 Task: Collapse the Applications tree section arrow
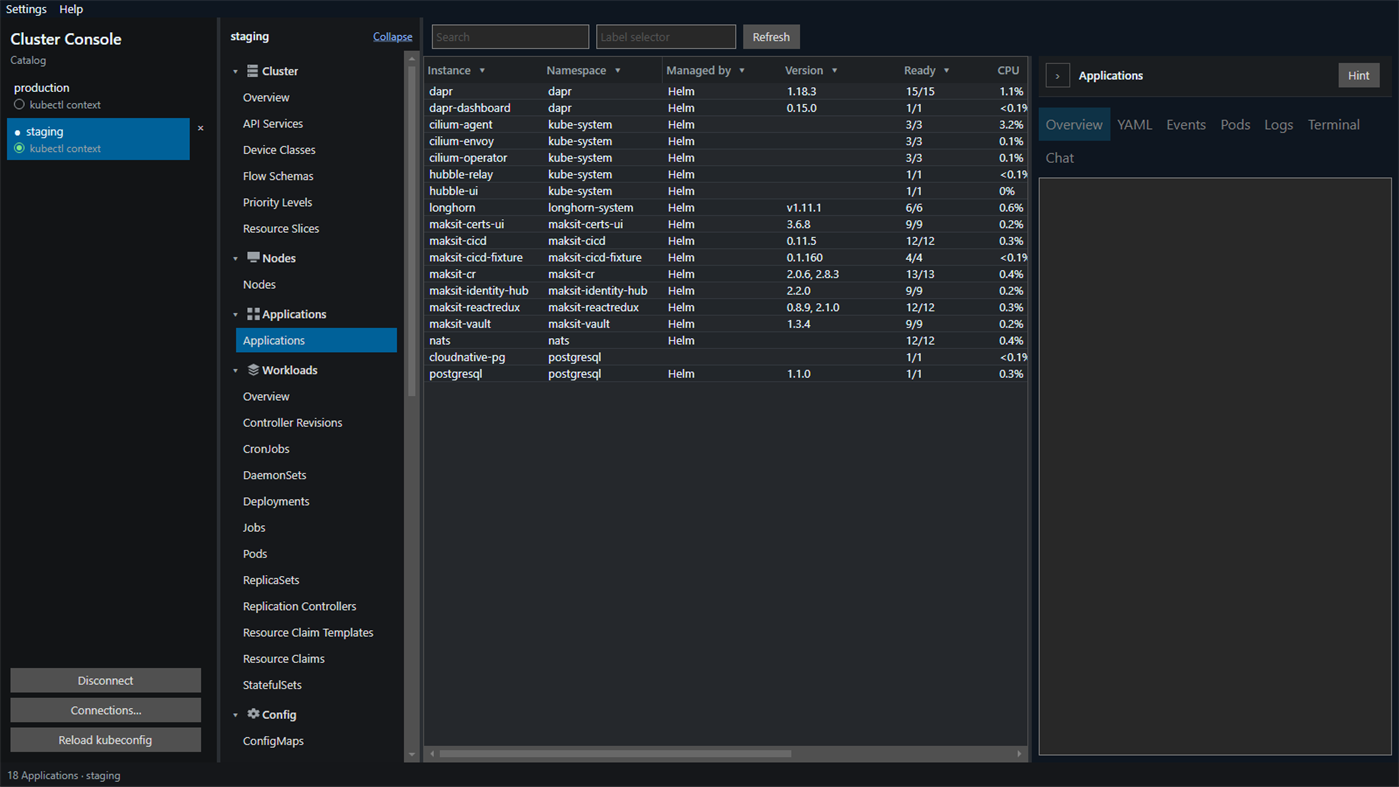tap(236, 315)
